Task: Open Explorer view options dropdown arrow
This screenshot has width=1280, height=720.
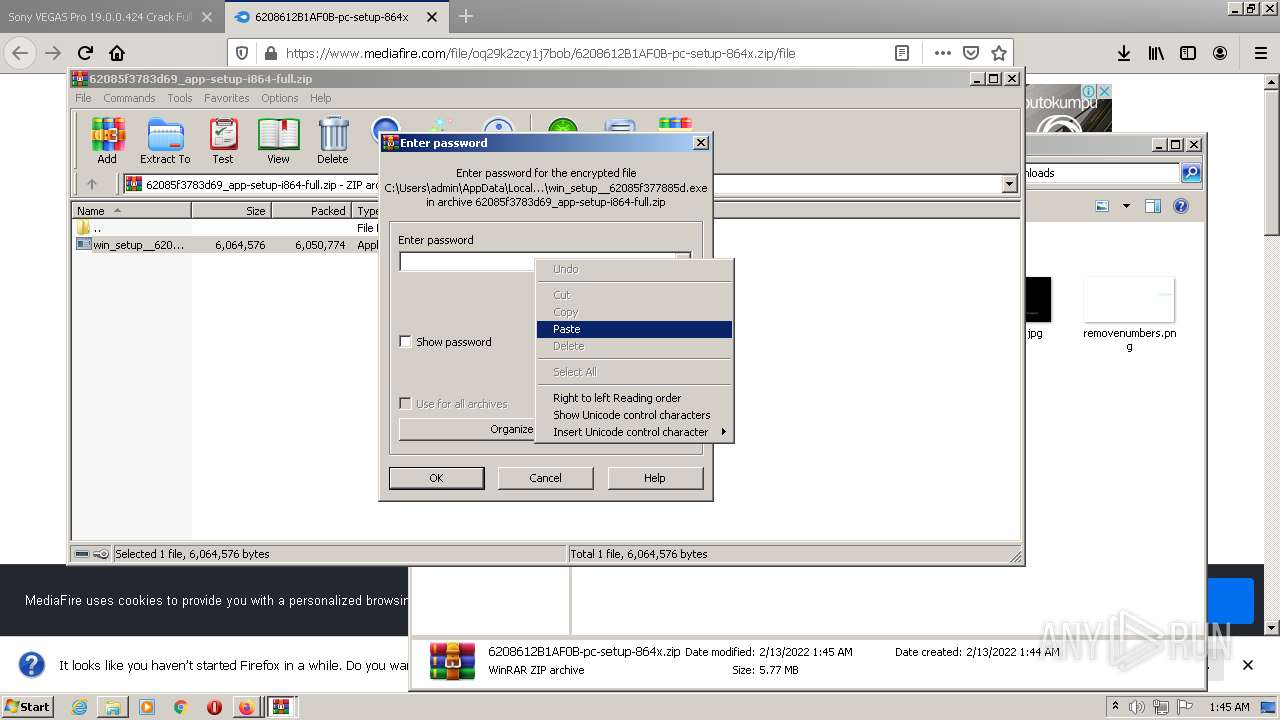Action: click(1126, 206)
